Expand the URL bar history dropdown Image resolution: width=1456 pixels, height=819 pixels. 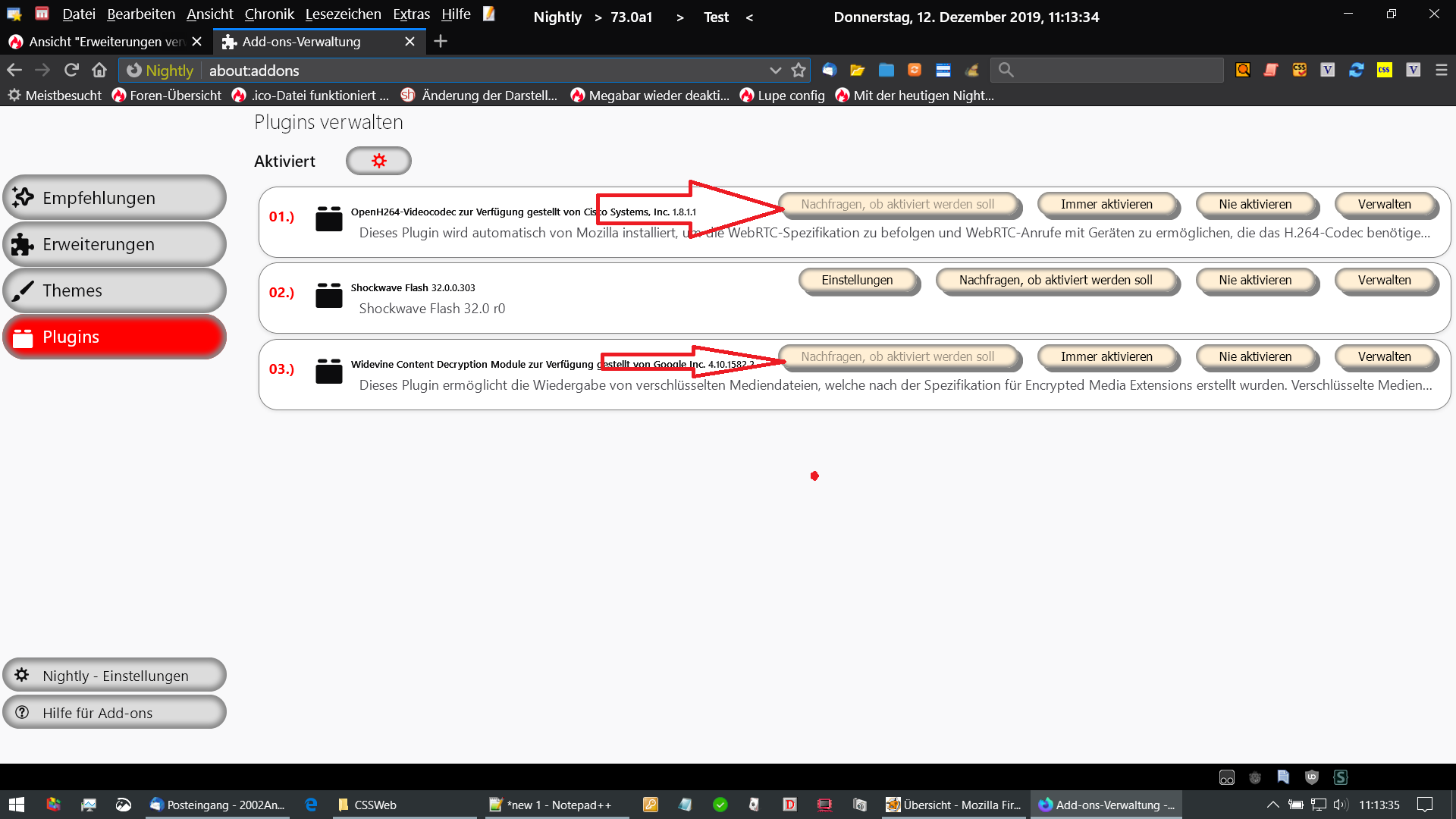click(x=775, y=70)
